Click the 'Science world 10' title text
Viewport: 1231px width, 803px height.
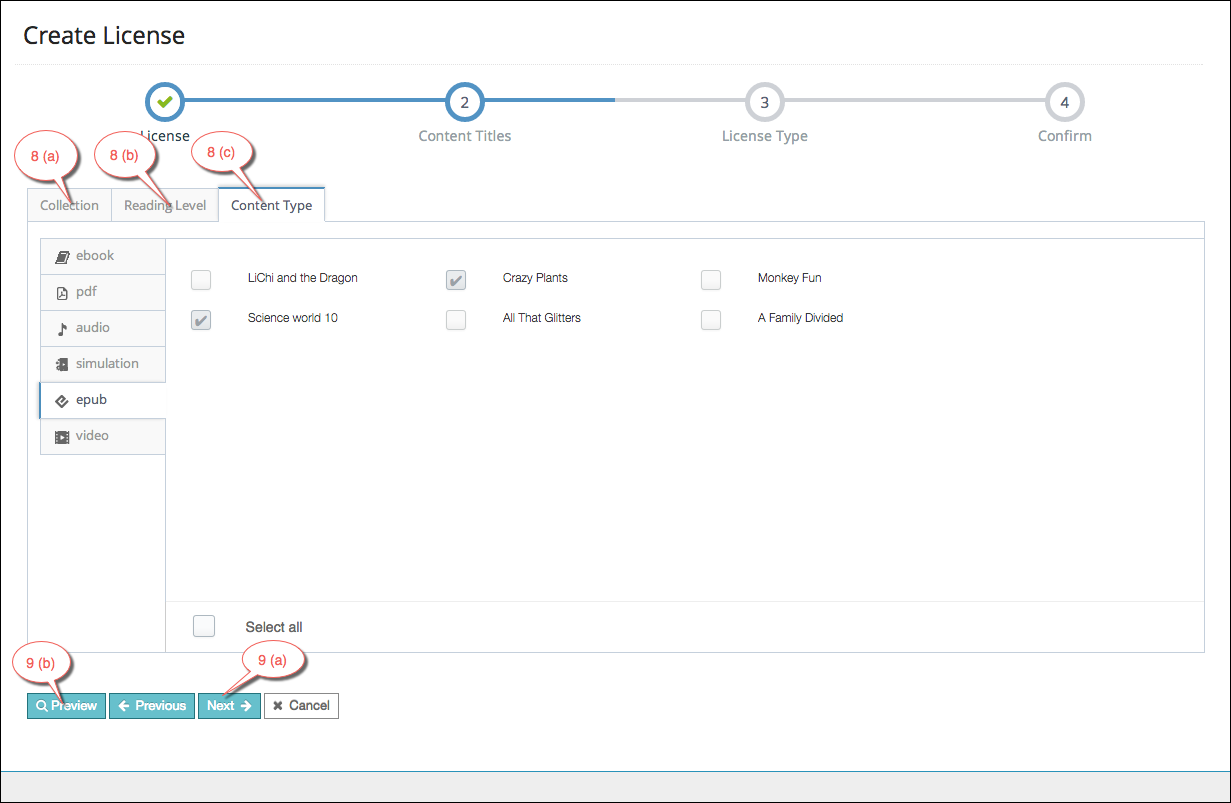click(x=293, y=318)
